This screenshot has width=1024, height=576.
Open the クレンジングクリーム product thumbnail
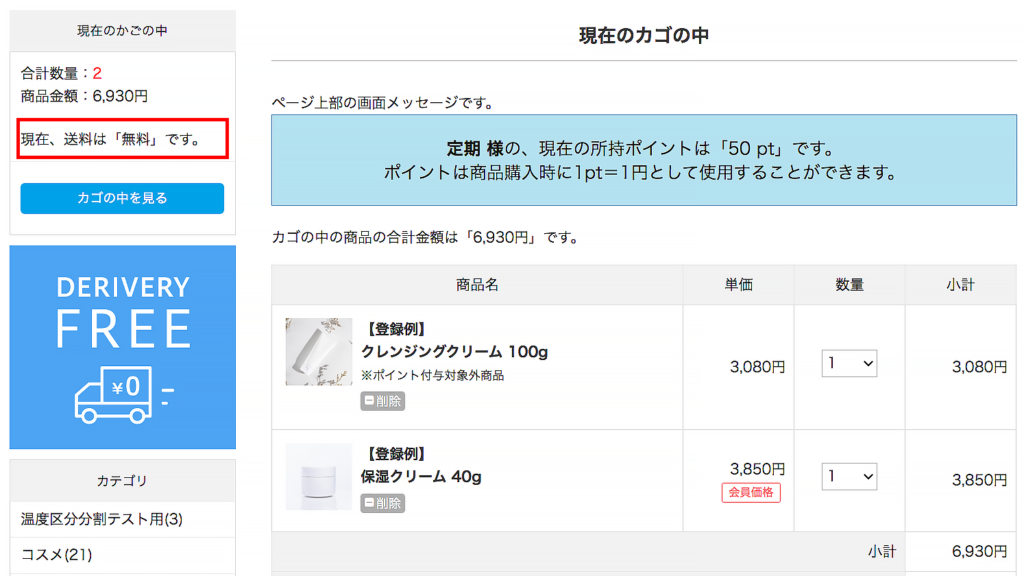coord(318,352)
